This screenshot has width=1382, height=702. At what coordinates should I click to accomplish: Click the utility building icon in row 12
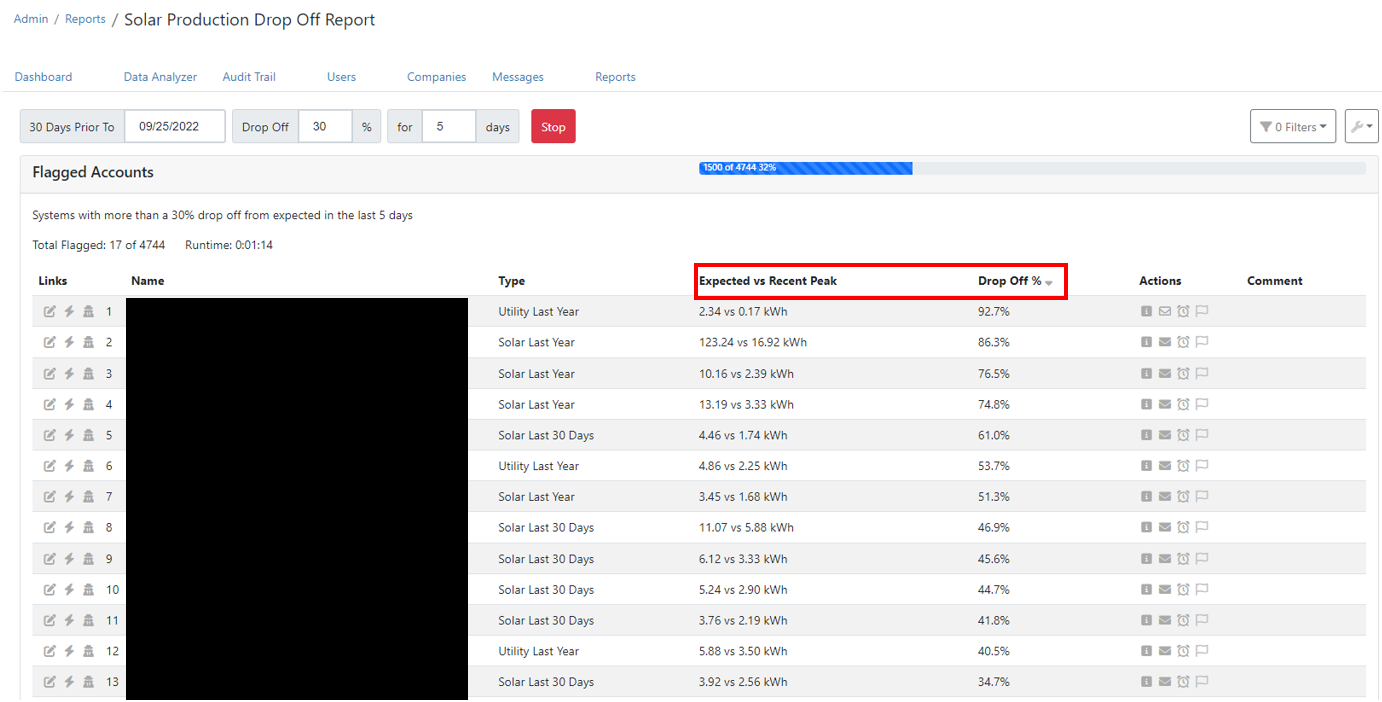pyautogui.click(x=88, y=651)
